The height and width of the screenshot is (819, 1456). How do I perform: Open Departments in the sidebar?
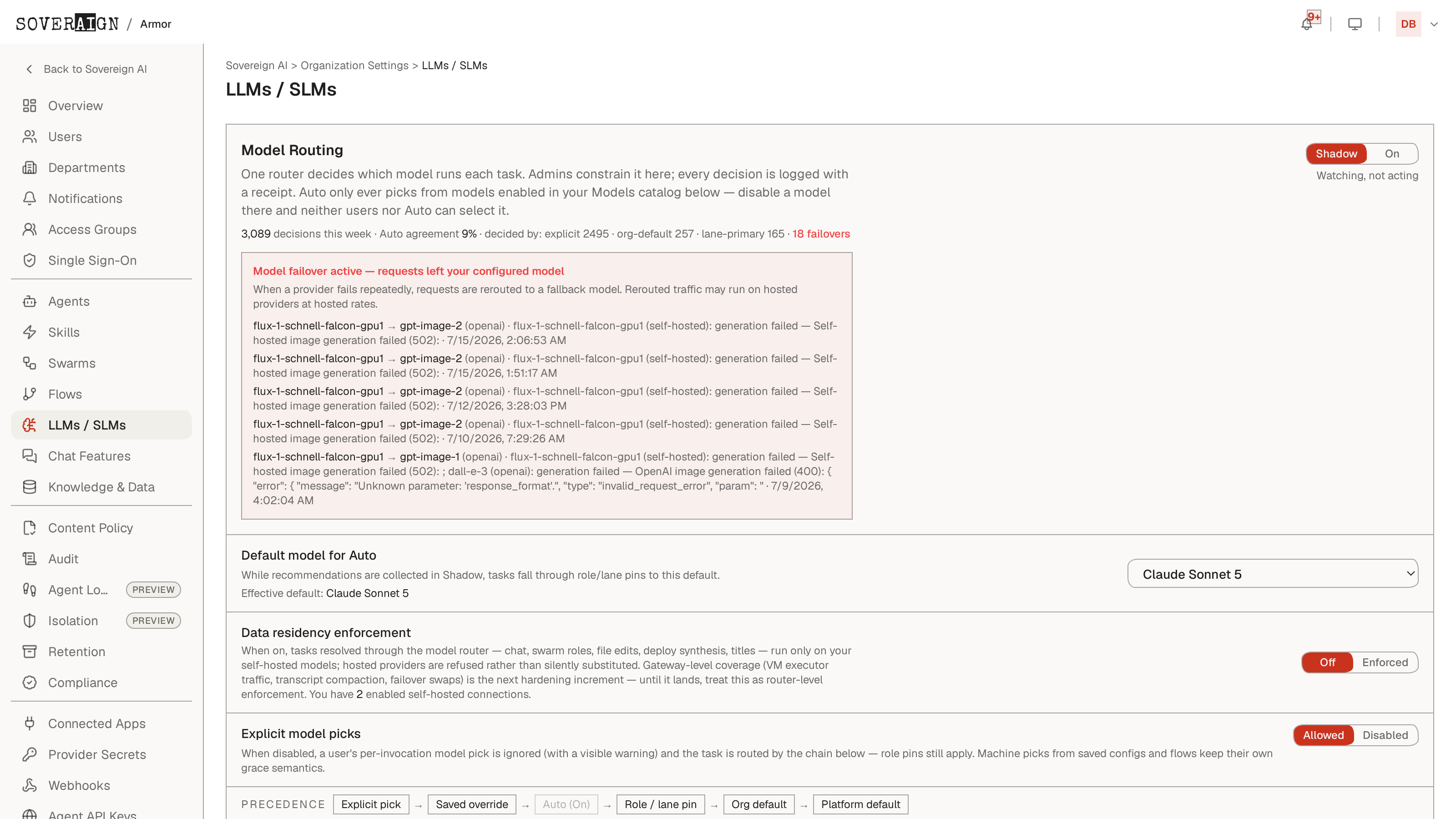click(x=101, y=168)
